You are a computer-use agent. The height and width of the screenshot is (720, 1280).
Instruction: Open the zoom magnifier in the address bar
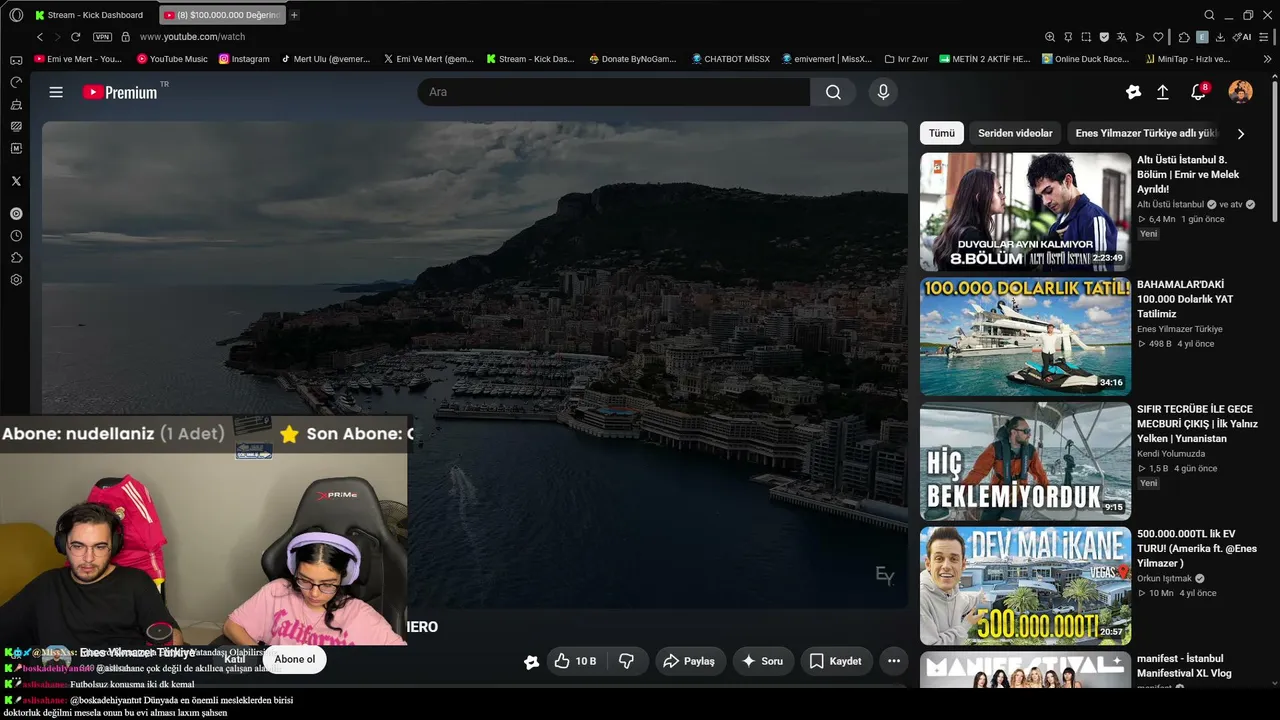click(x=1050, y=37)
